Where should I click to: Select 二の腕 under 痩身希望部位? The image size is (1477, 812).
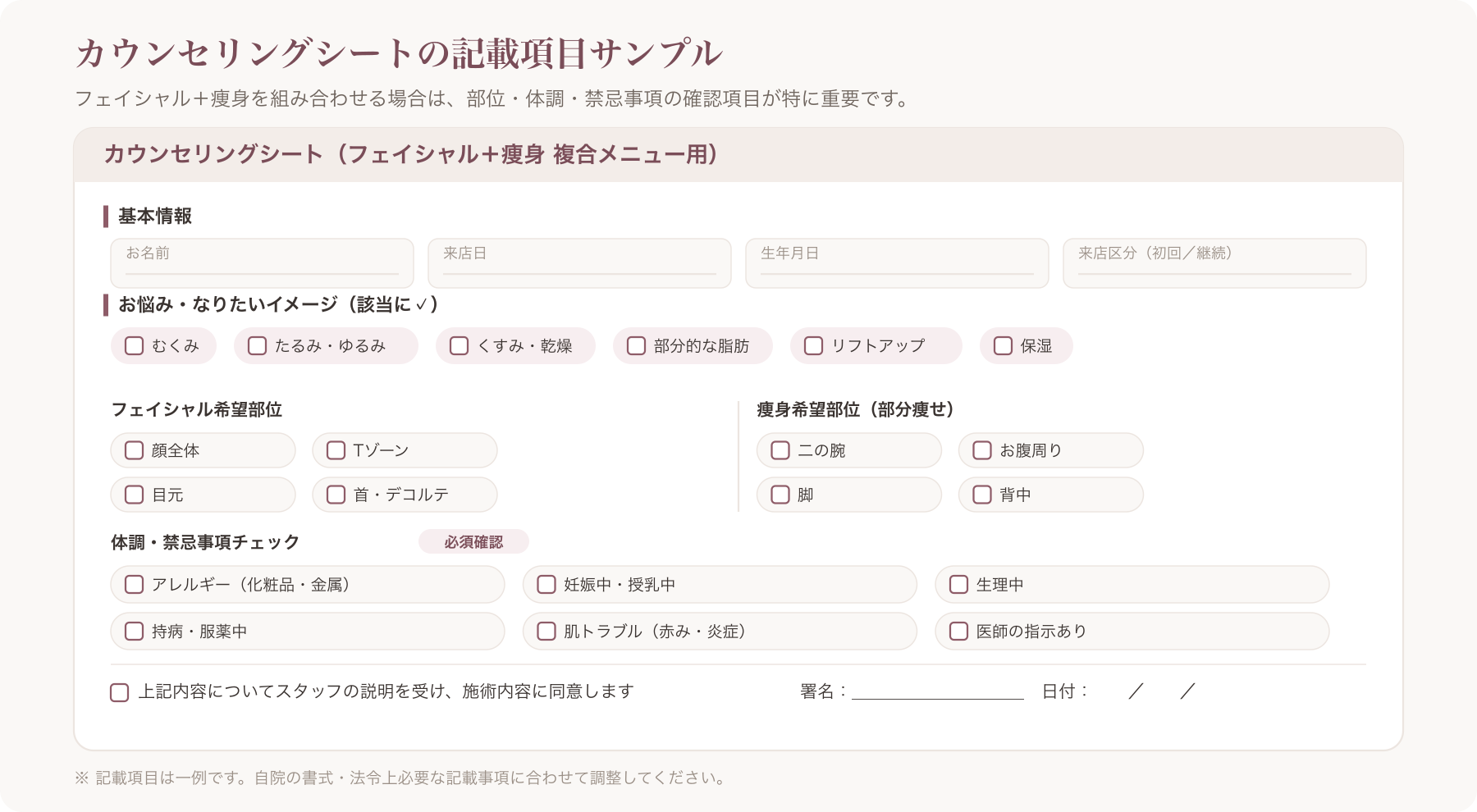[x=780, y=450]
